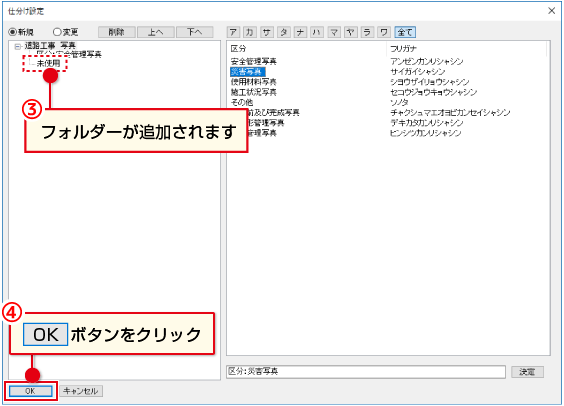
Task: Show all entries with the 全て button
Action: pos(405,32)
